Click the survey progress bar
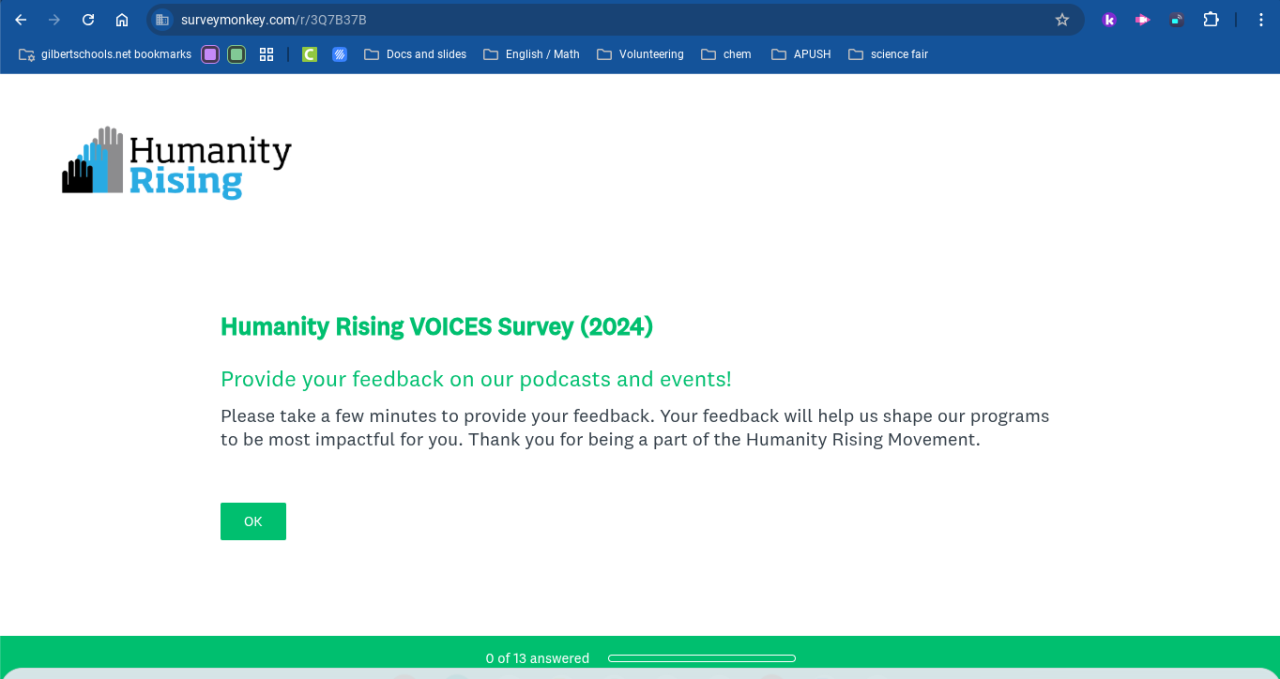Screen dimensions: 1280x679 click(x=701, y=658)
